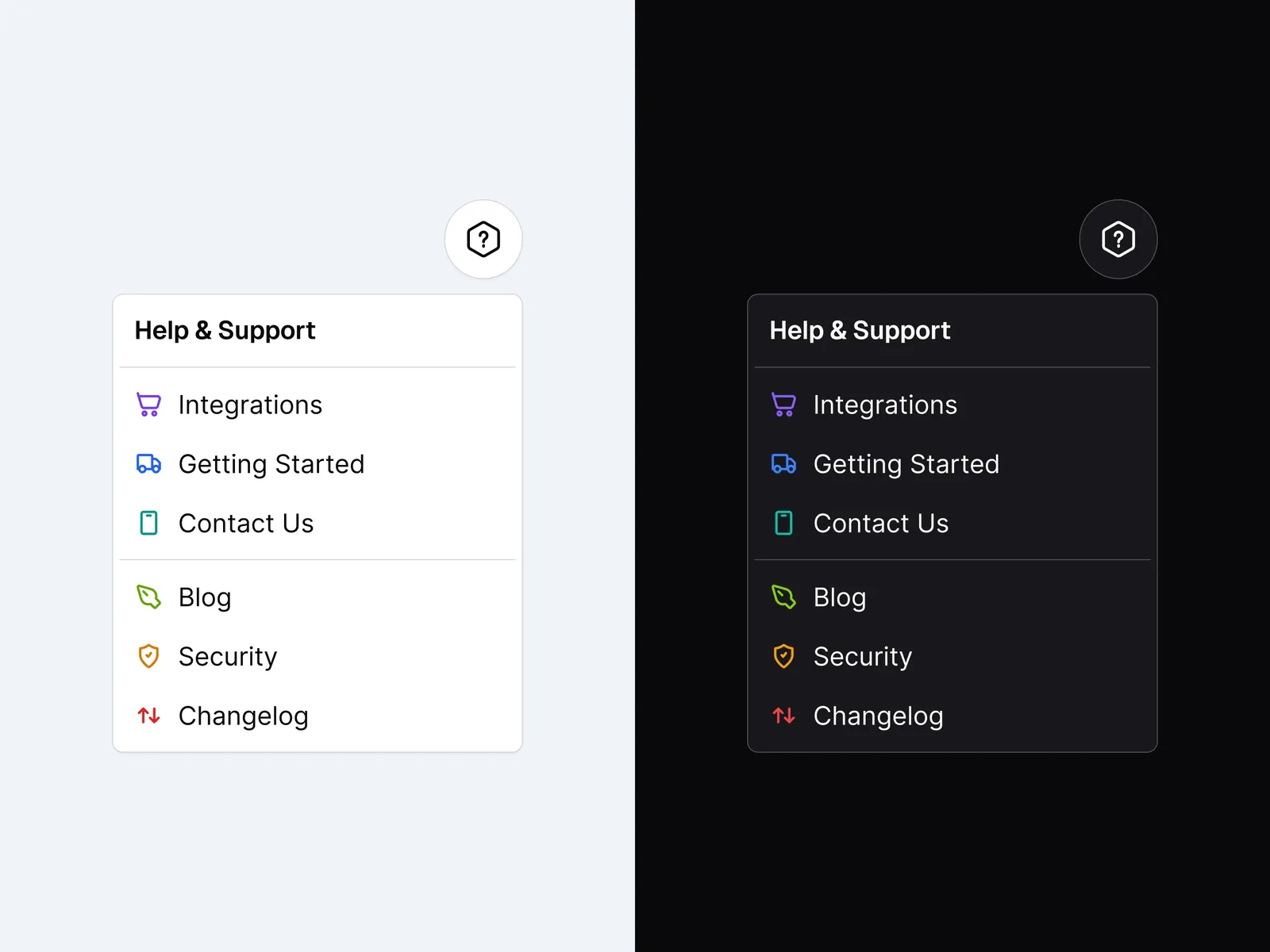The image size is (1270, 952).
Task: Click the green leaf icon in light menu
Action: (x=148, y=597)
